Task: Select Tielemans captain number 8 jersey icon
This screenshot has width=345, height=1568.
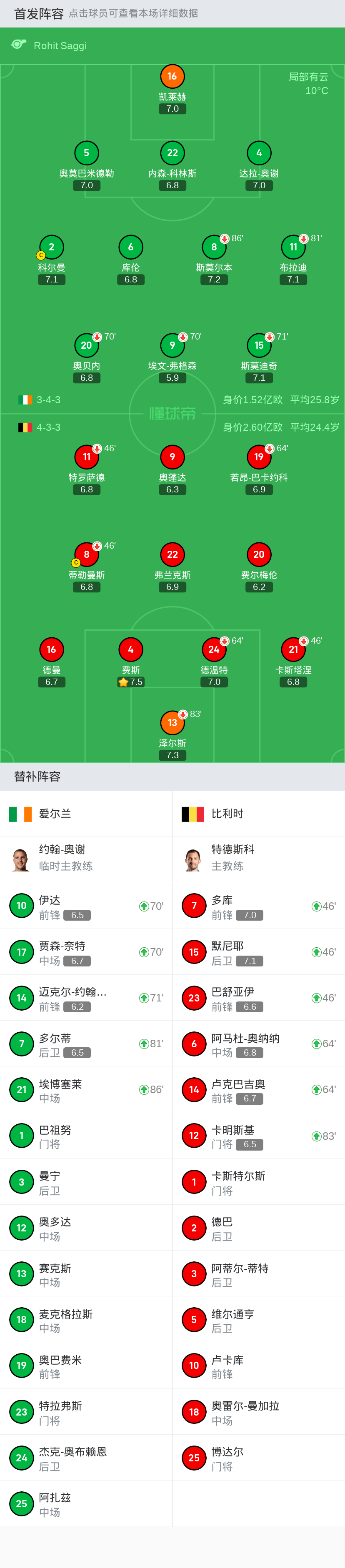Action: pyautogui.click(x=86, y=554)
